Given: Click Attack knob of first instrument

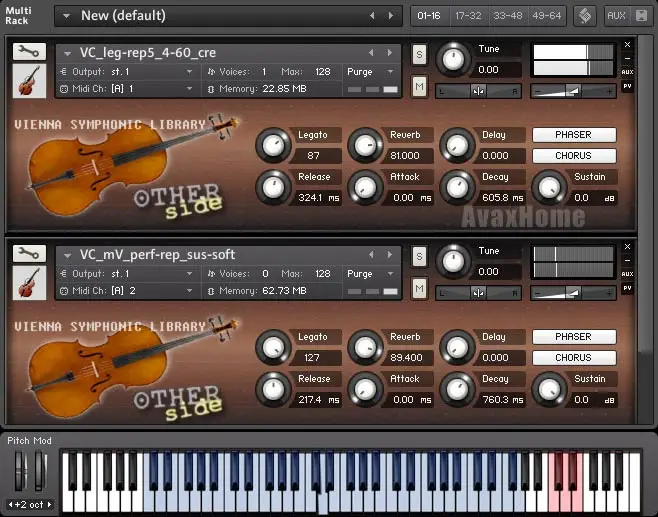Looking at the screenshot, I should pyautogui.click(x=366, y=188).
